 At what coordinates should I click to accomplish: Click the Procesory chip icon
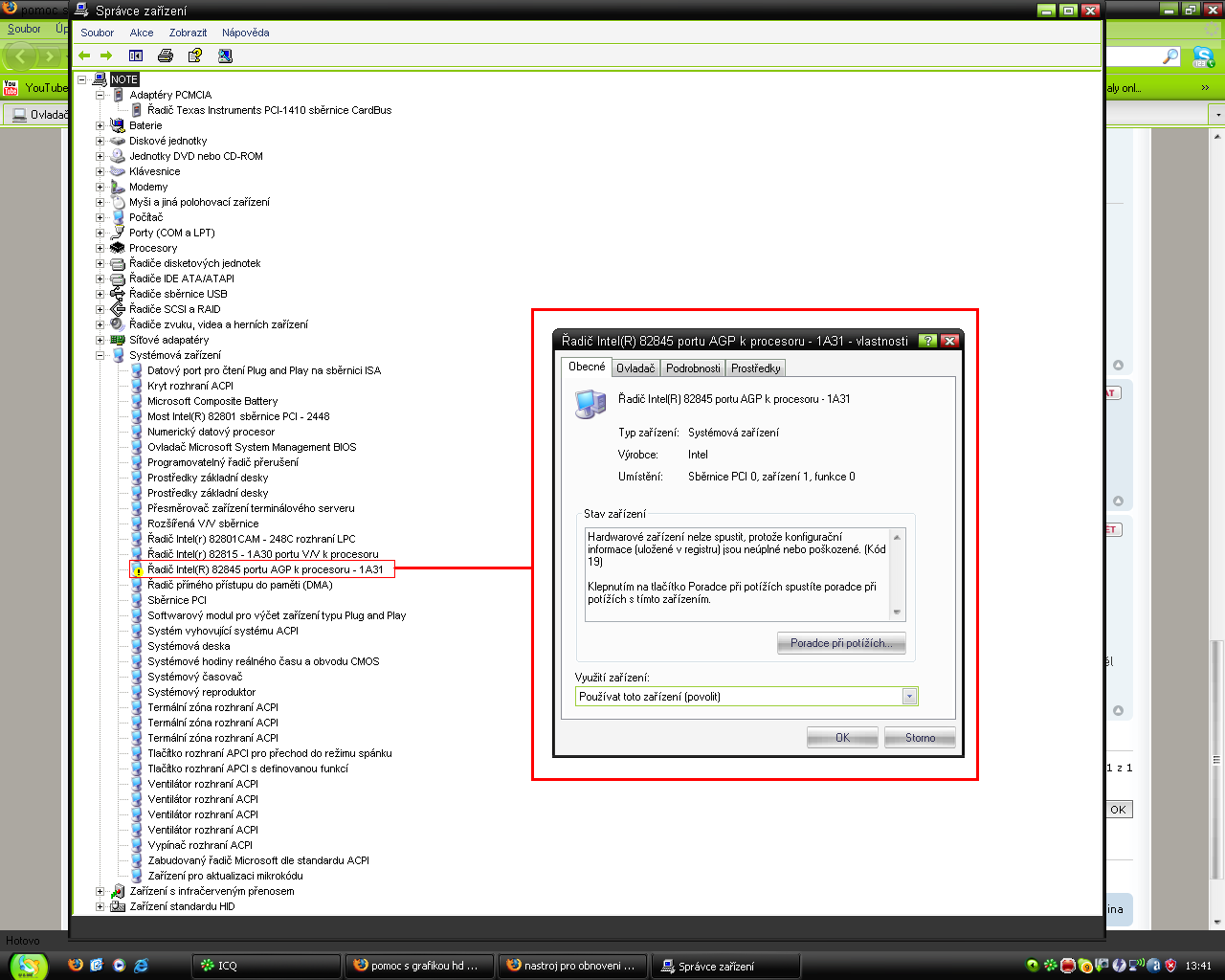click(x=118, y=248)
